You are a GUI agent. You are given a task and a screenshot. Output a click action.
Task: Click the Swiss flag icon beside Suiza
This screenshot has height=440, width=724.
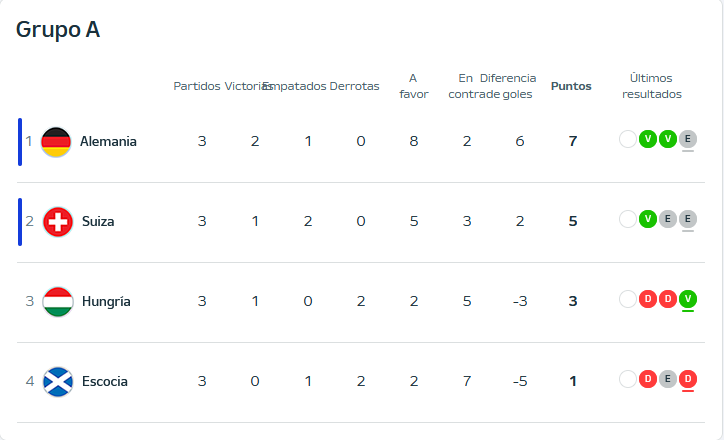(x=57, y=221)
